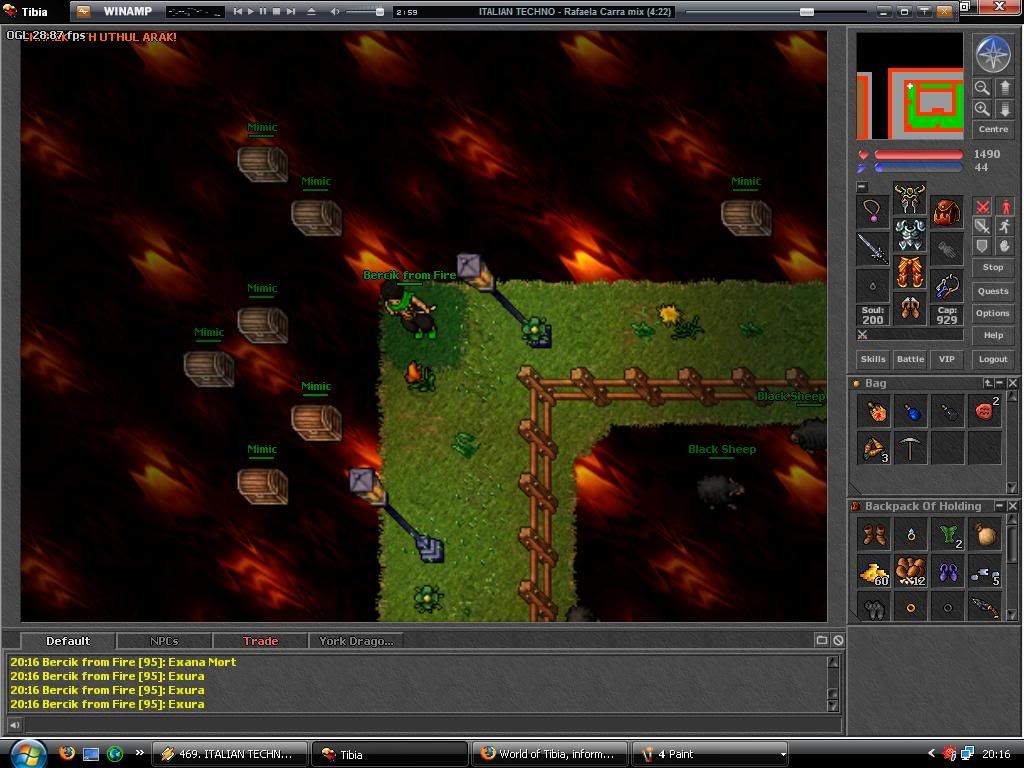Toggle chase opponent mode
Image resolution: width=1024 pixels, height=768 pixels.
(x=1004, y=227)
